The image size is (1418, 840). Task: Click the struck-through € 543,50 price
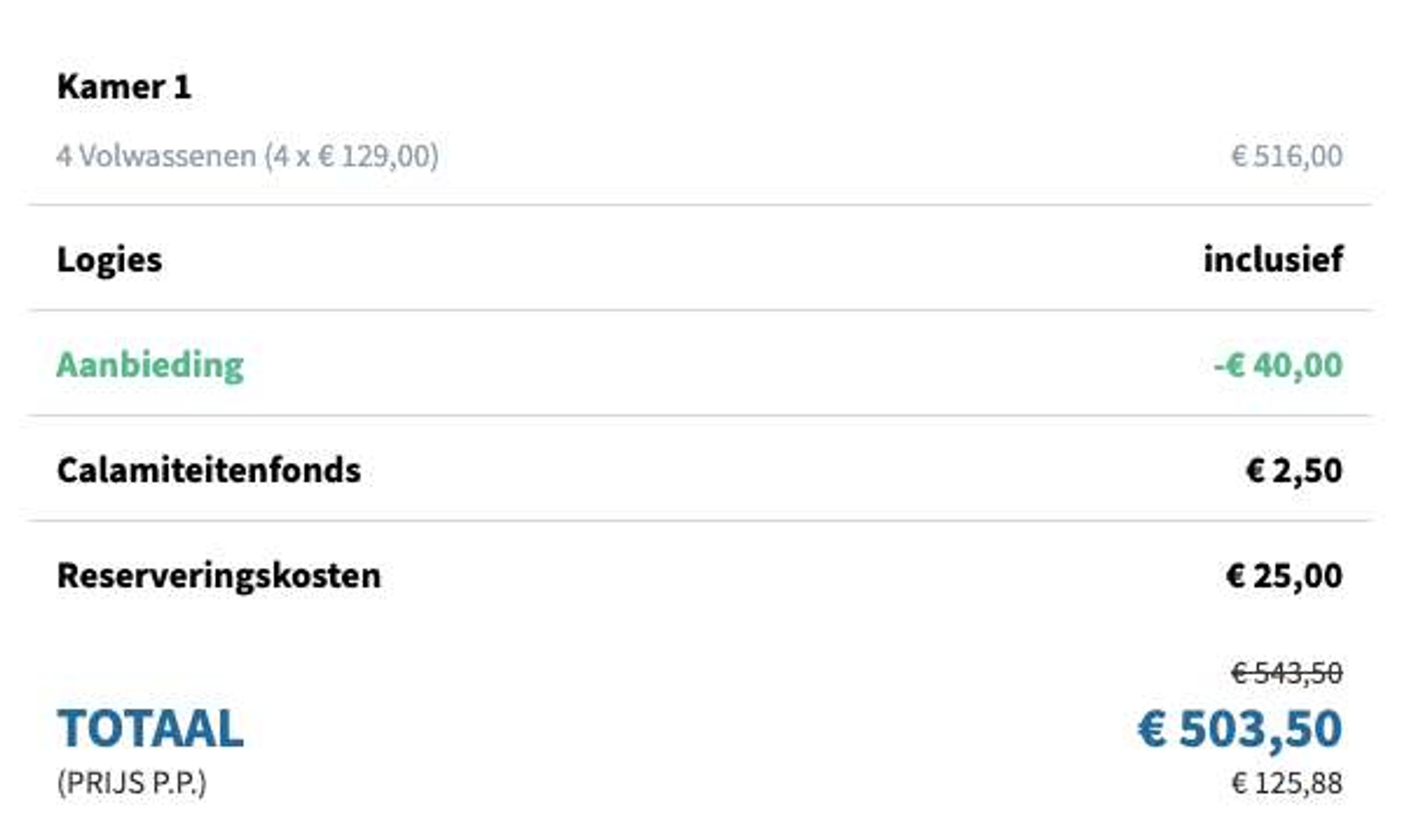[1287, 673]
